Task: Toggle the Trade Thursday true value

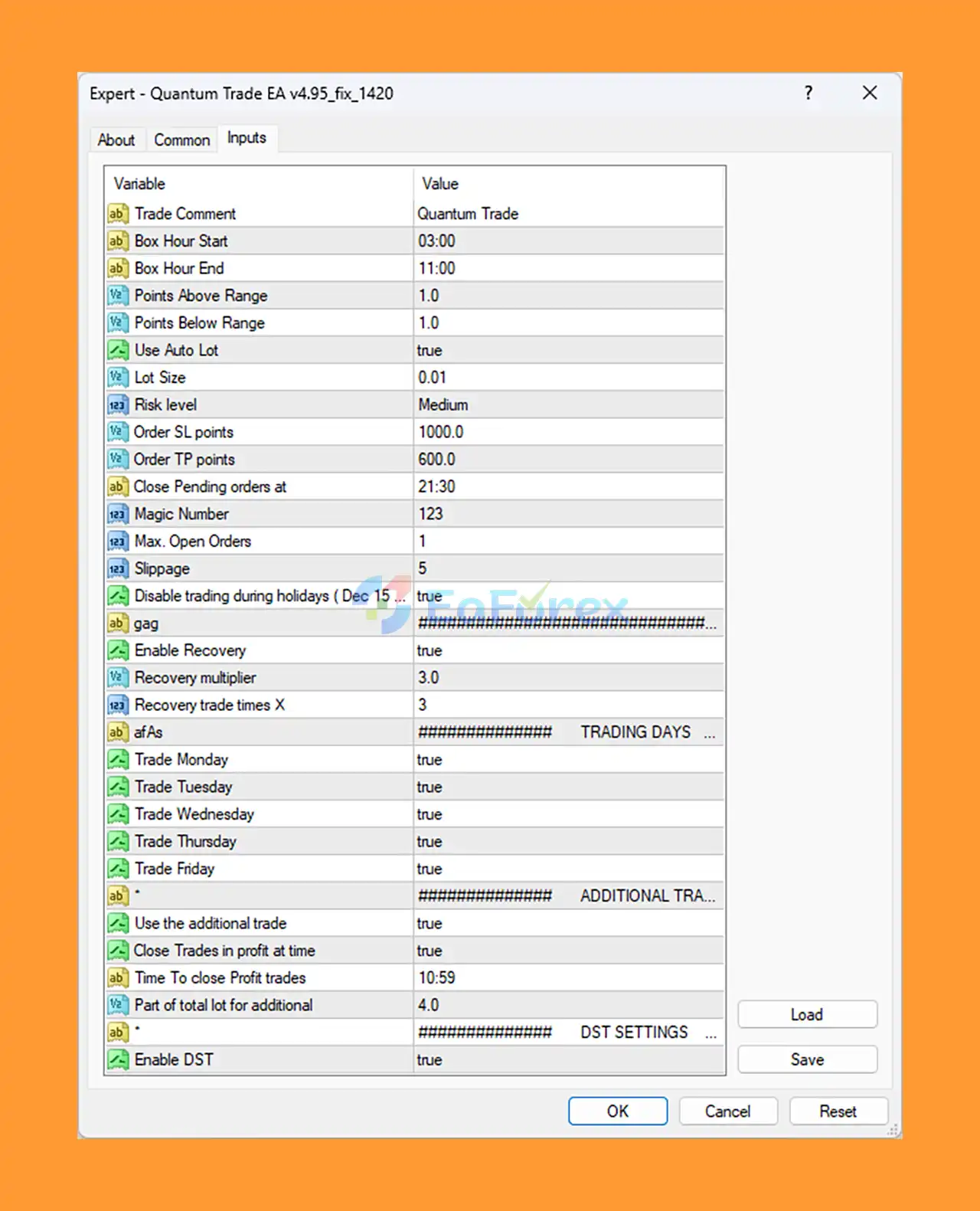Action: (569, 841)
